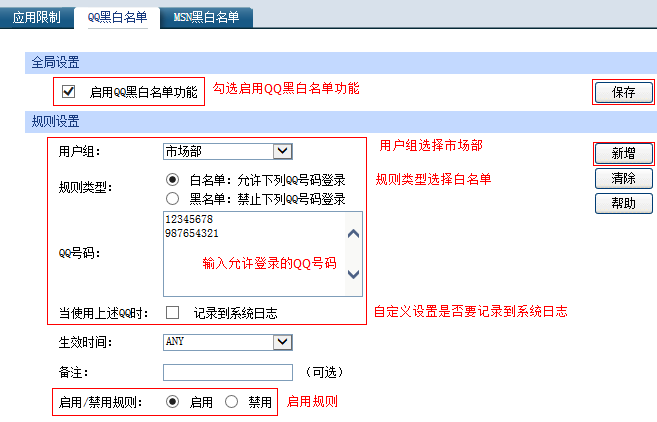Click the 保存 button
This screenshot has width=657, height=422.
pos(623,92)
